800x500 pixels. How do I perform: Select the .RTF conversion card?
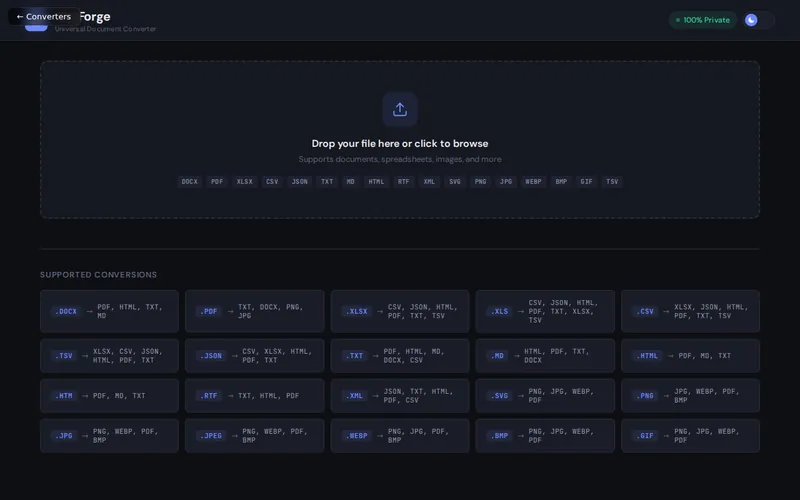(255, 395)
